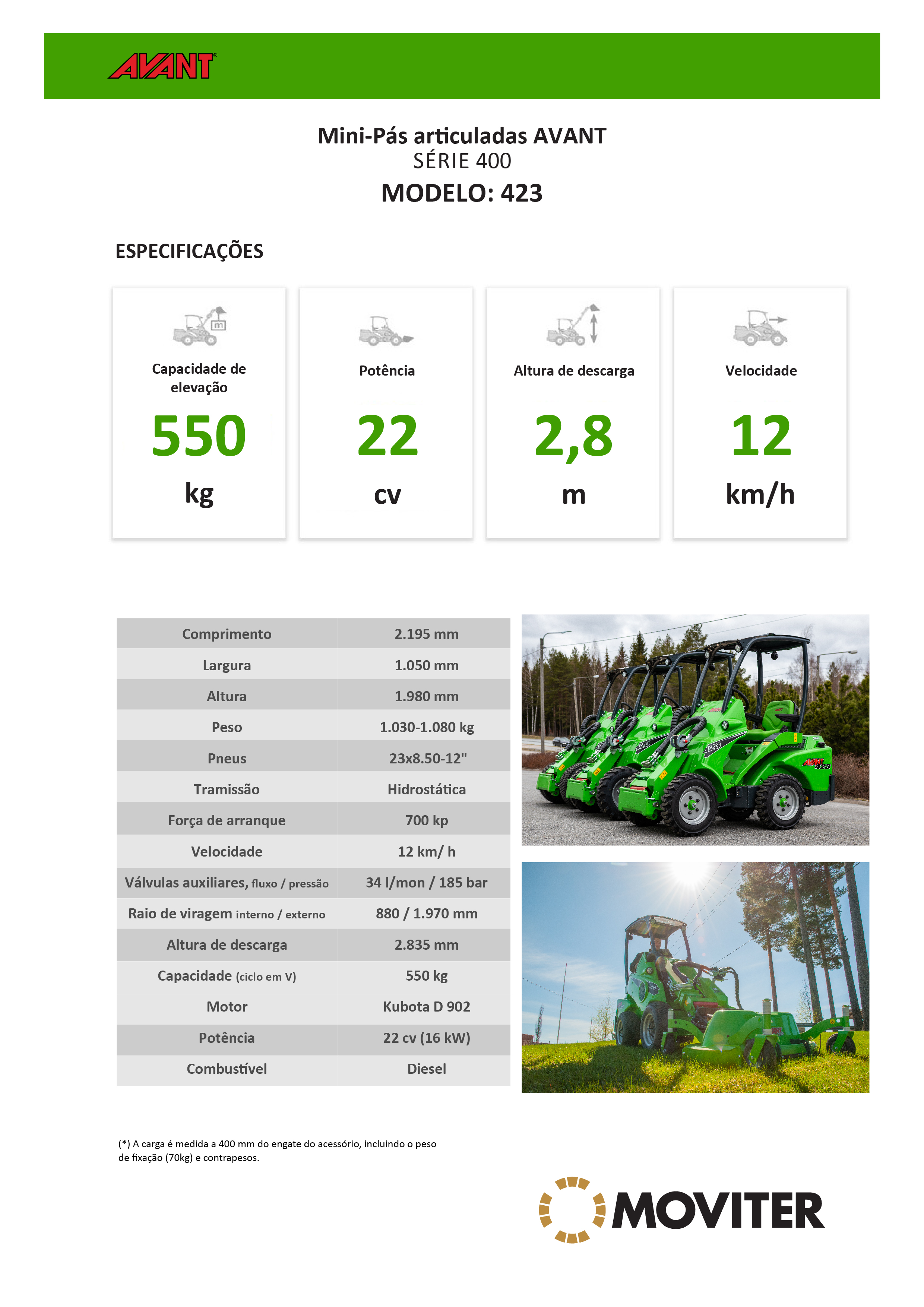The height and width of the screenshot is (1307, 924).
Task: Open photo of three Avant 423 loaders
Action: (x=695, y=730)
